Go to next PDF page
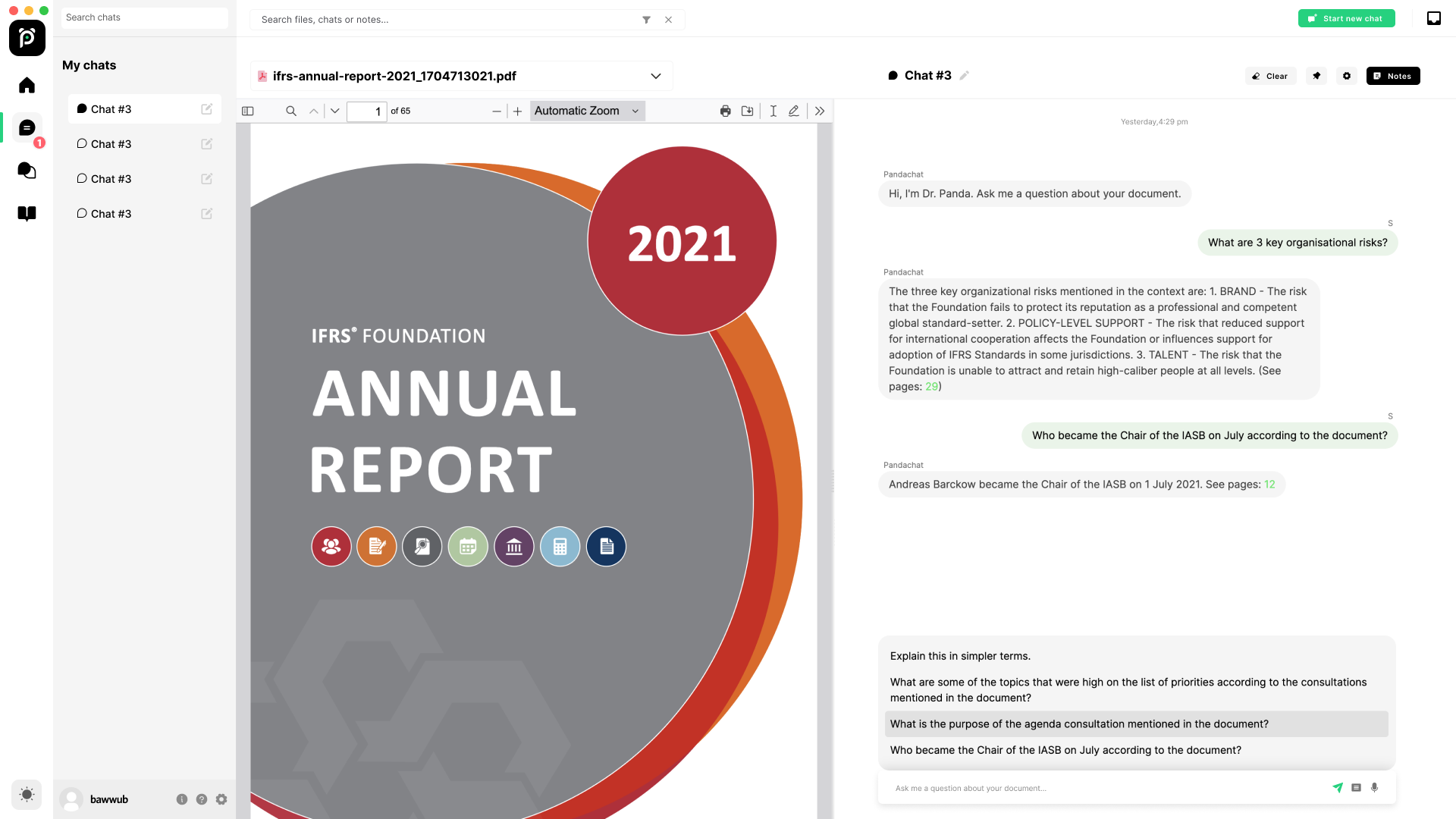1456x819 pixels. [x=334, y=111]
